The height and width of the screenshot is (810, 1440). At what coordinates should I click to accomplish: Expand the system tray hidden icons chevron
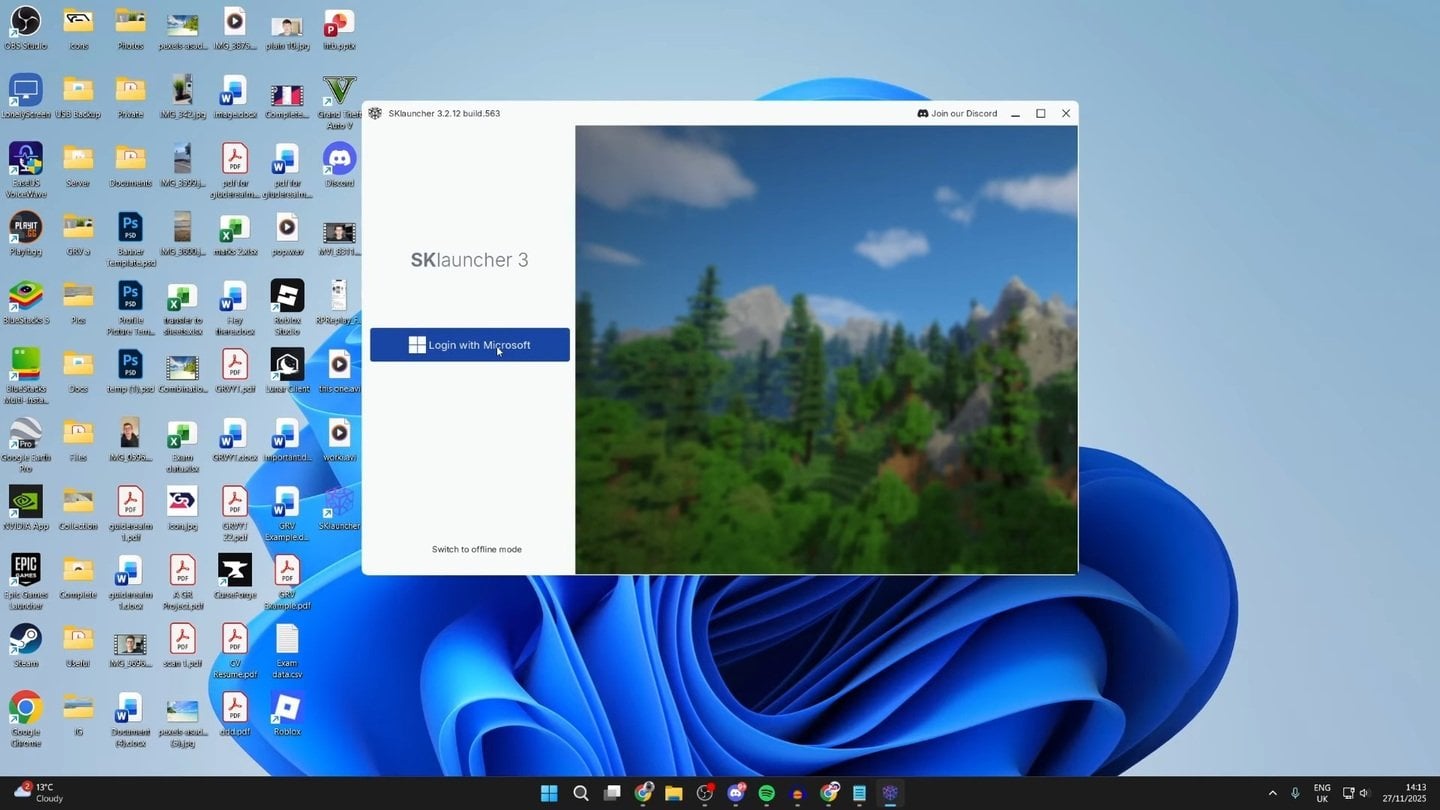click(1272, 793)
